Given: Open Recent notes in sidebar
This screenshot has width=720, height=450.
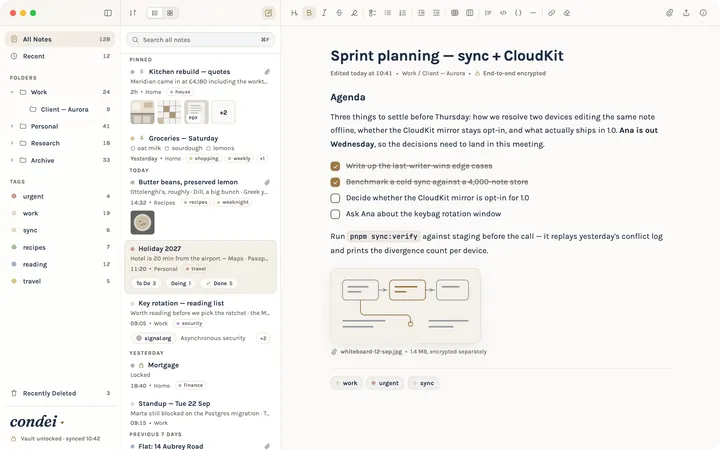Looking at the screenshot, I should [60, 56].
